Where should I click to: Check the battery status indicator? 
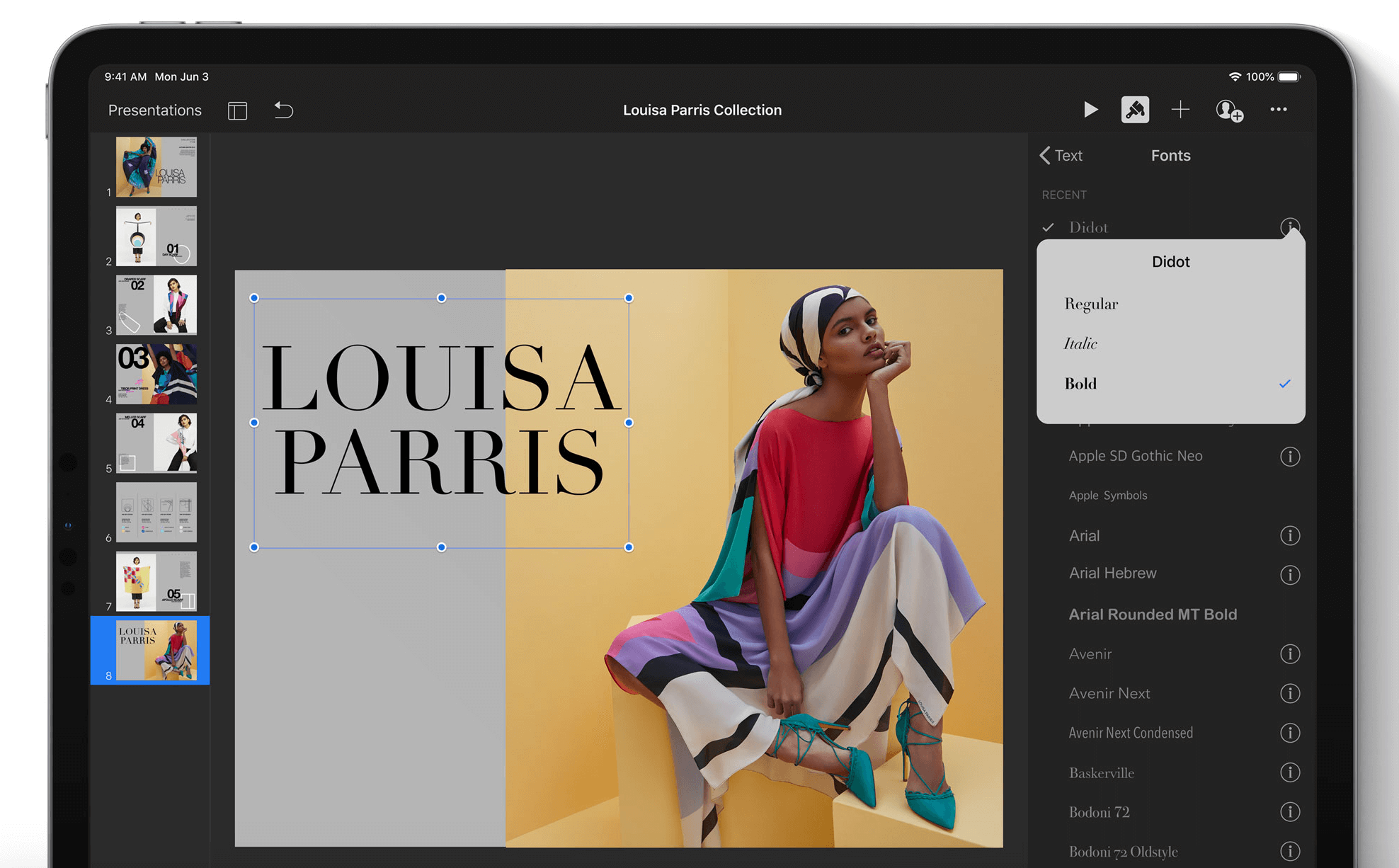pos(1289,76)
